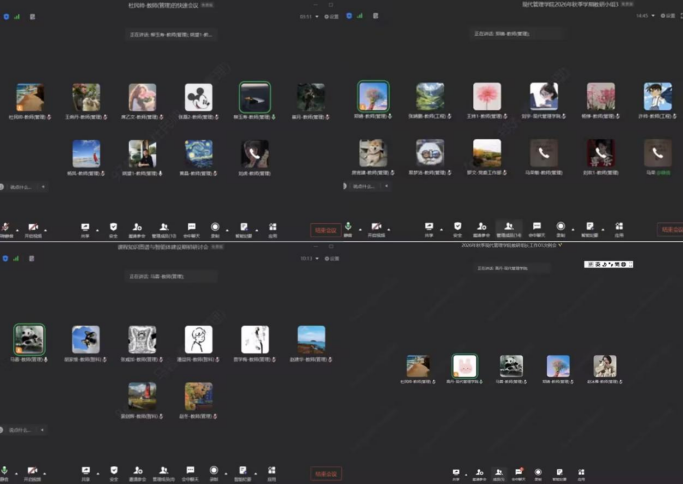Click the record circle icon in the top-right meeting toolbar

[561, 226]
